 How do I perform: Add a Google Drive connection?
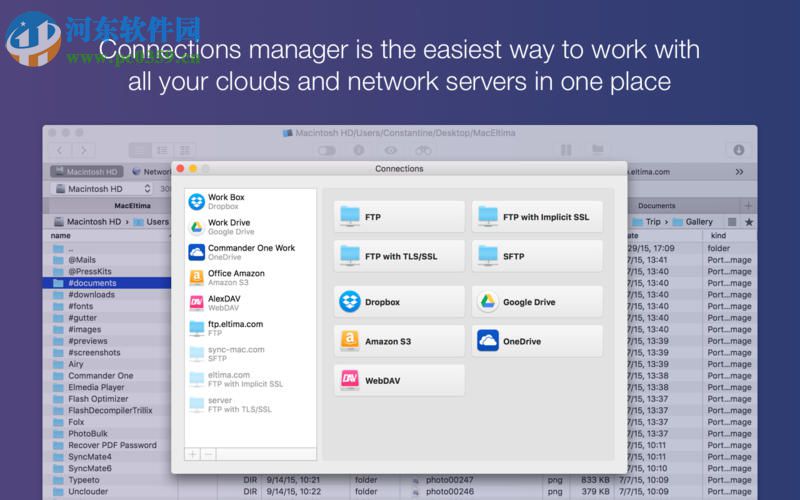(x=537, y=302)
